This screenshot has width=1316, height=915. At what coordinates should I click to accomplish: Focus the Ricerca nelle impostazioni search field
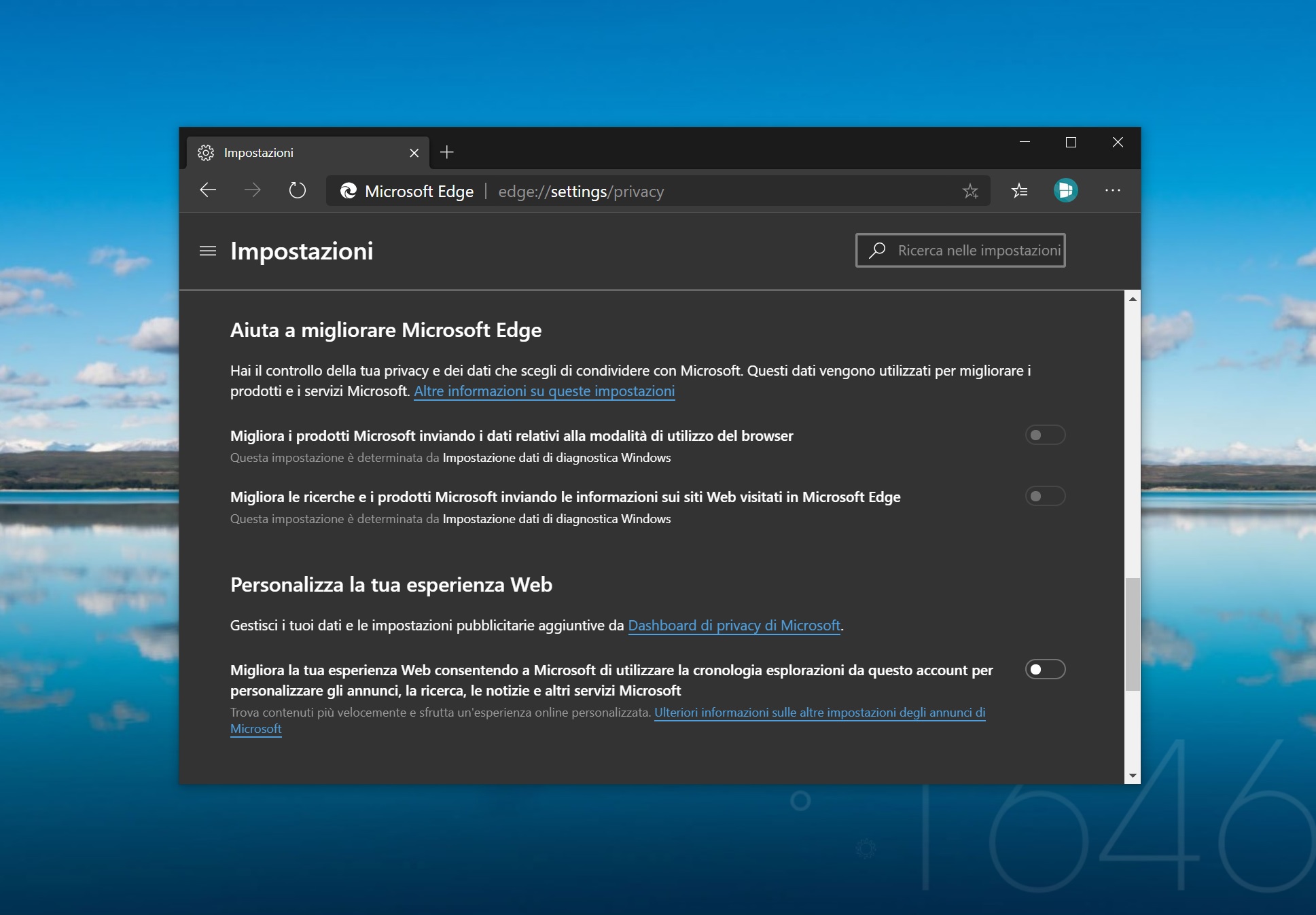(x=960, y=251)
